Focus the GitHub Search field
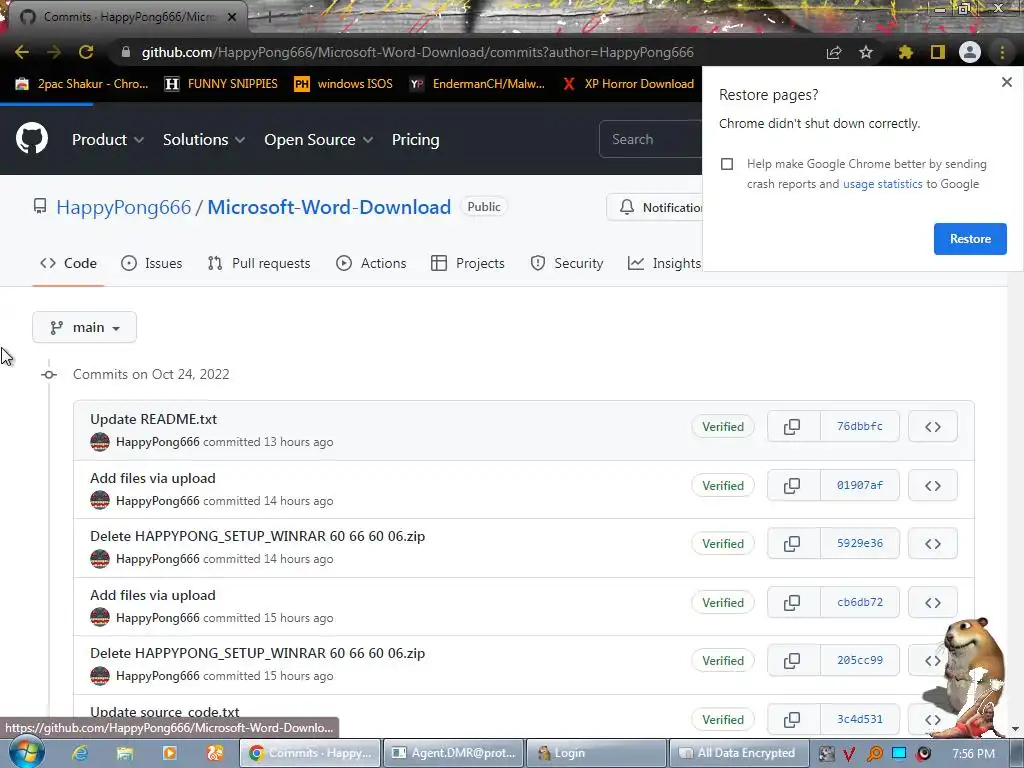The height and width of the screenshot is (768, 1024). (650, 139)
